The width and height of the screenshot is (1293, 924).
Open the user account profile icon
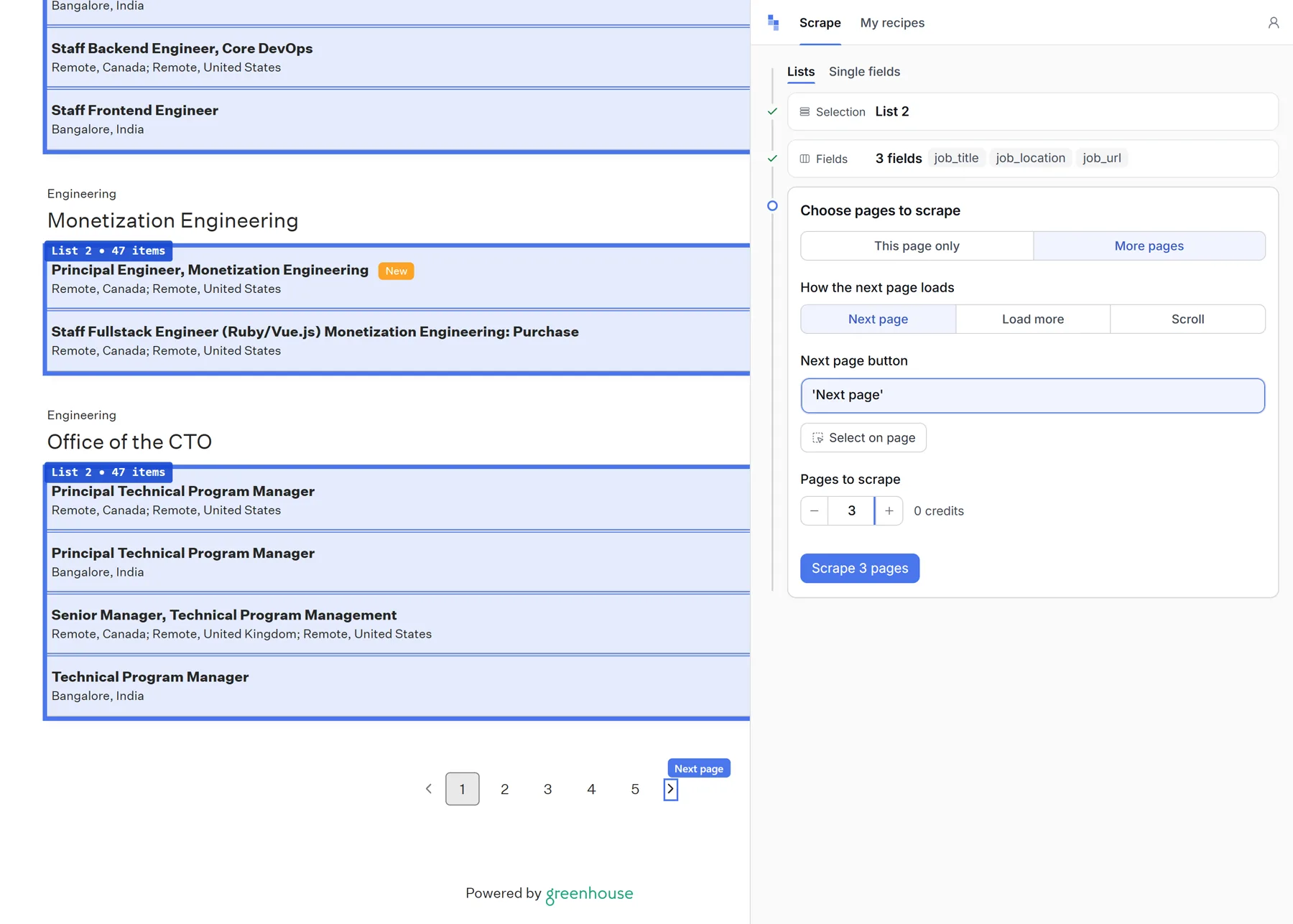point(1273,23)
